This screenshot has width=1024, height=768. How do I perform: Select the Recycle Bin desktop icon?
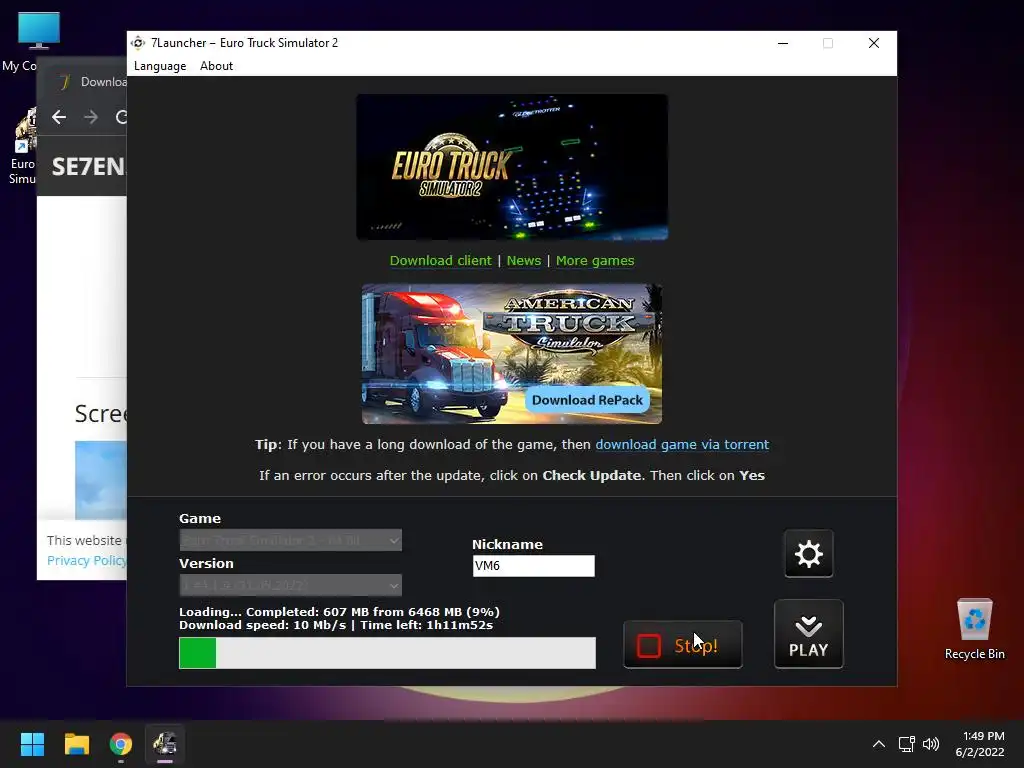(x=974, y=629)
